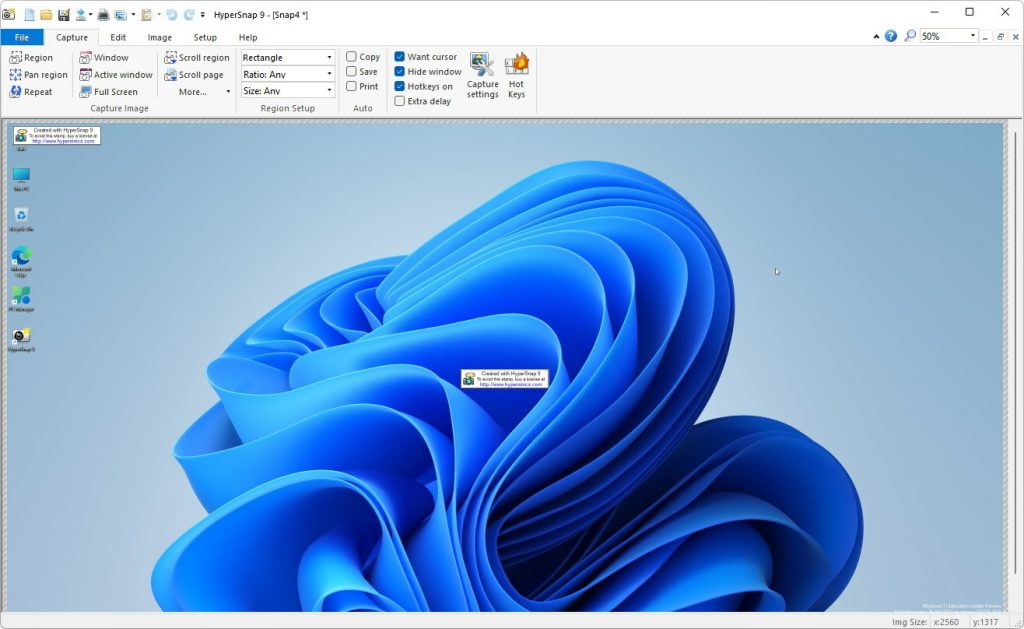This screenshot has width=1024, height=629.
Task: Click the y:1317 image height readout
Action: (x=985, y=622)
